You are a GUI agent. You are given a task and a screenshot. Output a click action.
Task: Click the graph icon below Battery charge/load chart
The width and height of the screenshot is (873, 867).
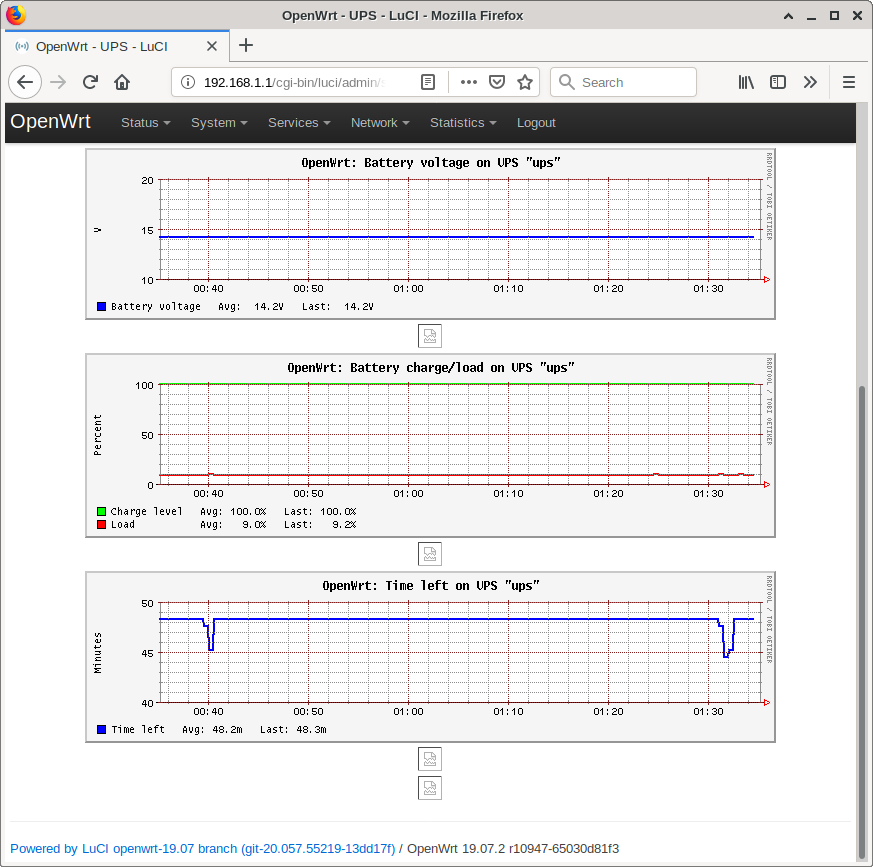[430, 553]
